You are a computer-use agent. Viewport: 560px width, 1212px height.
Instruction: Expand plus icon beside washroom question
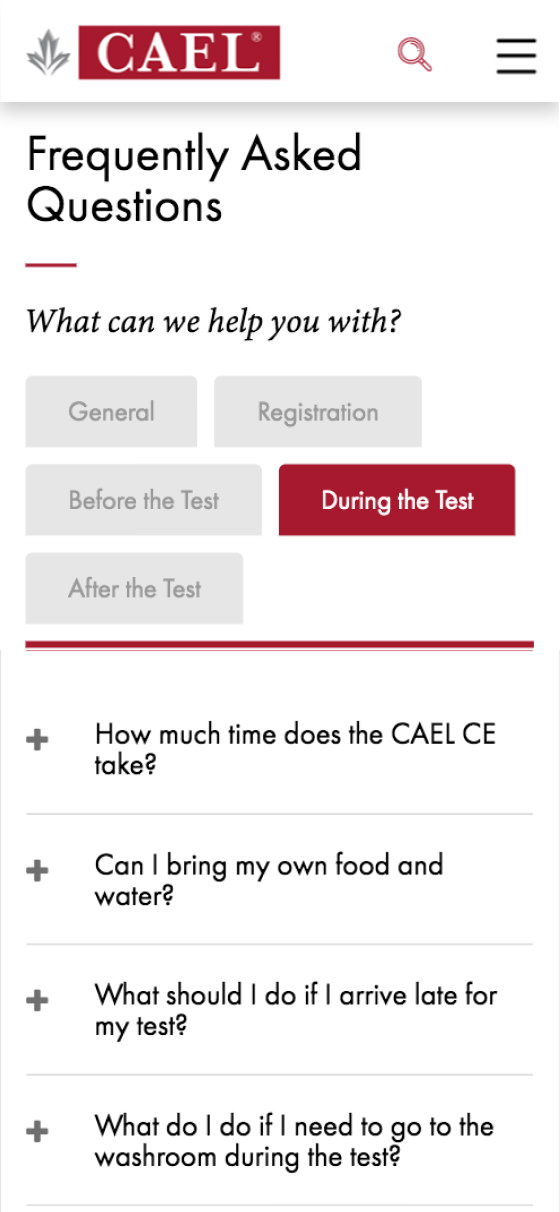(x=37, y=1131)
